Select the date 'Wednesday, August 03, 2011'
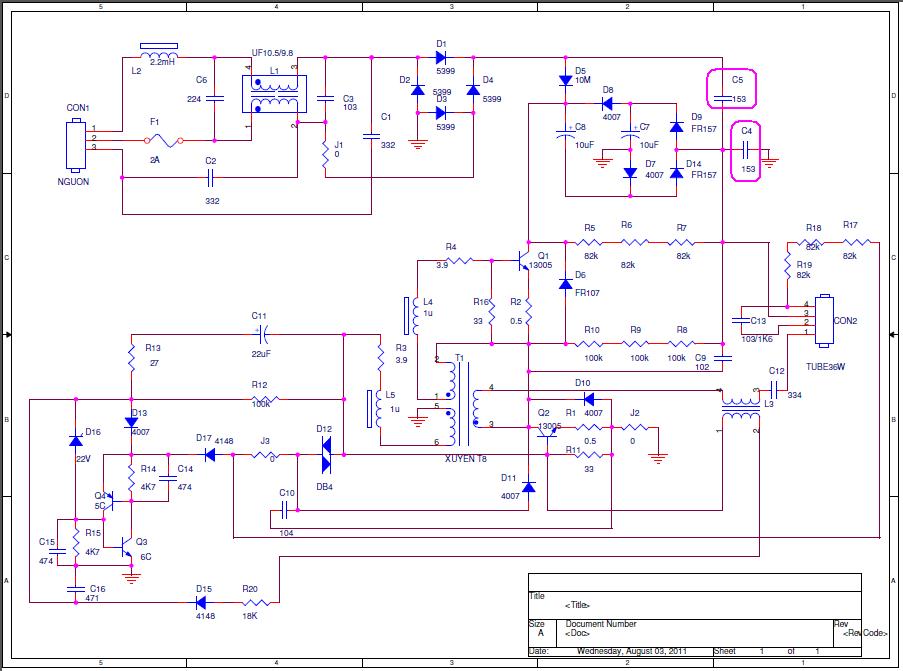The height and width of the screenshot is (671, 903). (632, 651)
